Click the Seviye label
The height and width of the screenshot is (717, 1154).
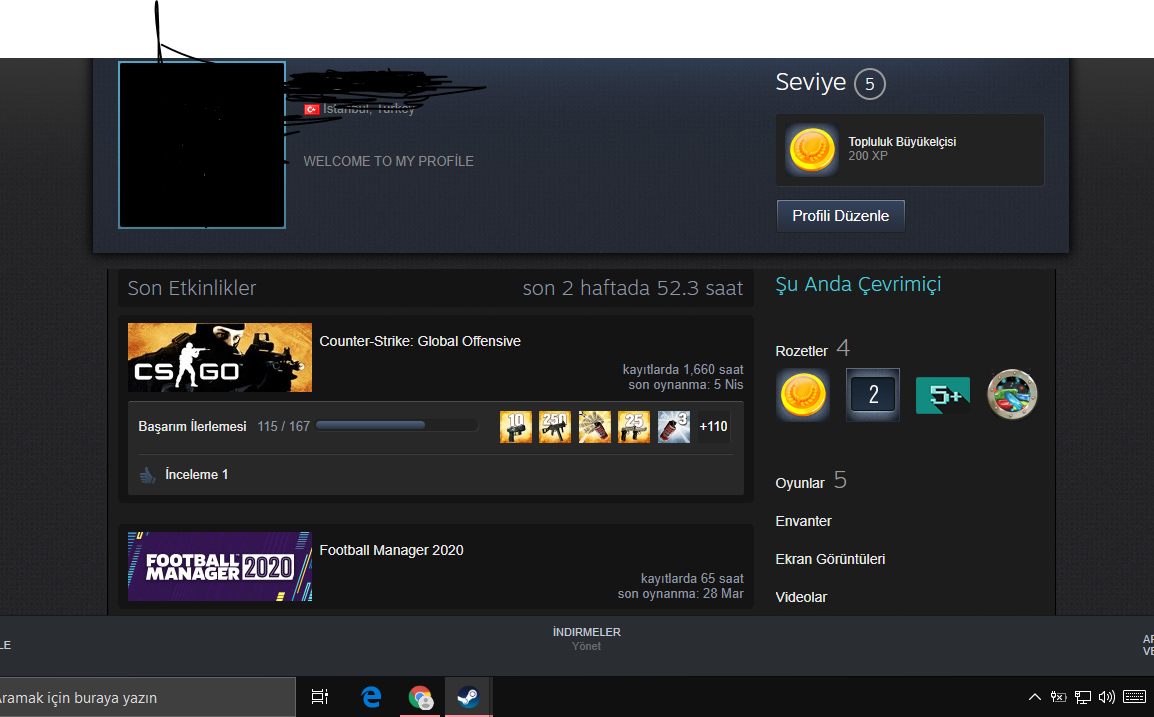click(x=811, y=82)
